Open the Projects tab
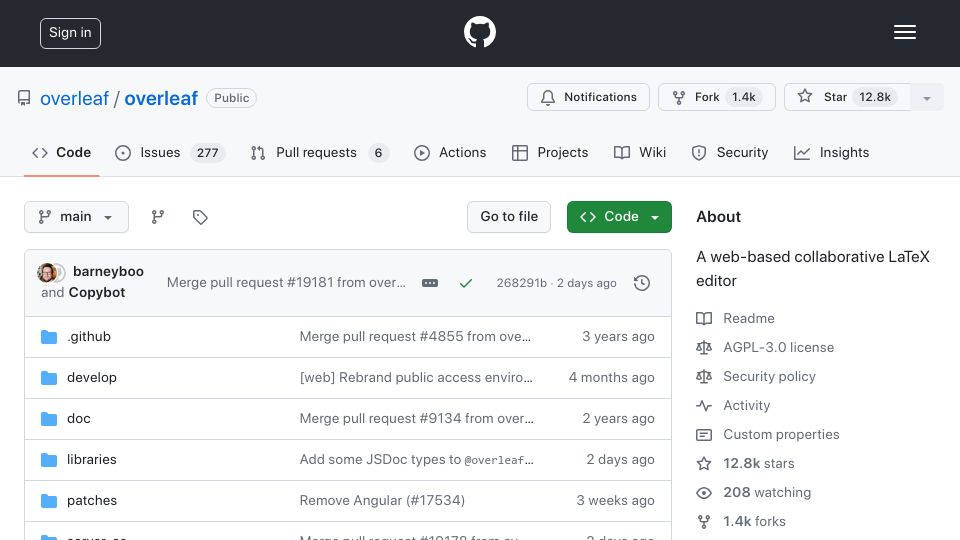This screenshot has height=540, width=960. pyautogui.click(x=550, y=152)
